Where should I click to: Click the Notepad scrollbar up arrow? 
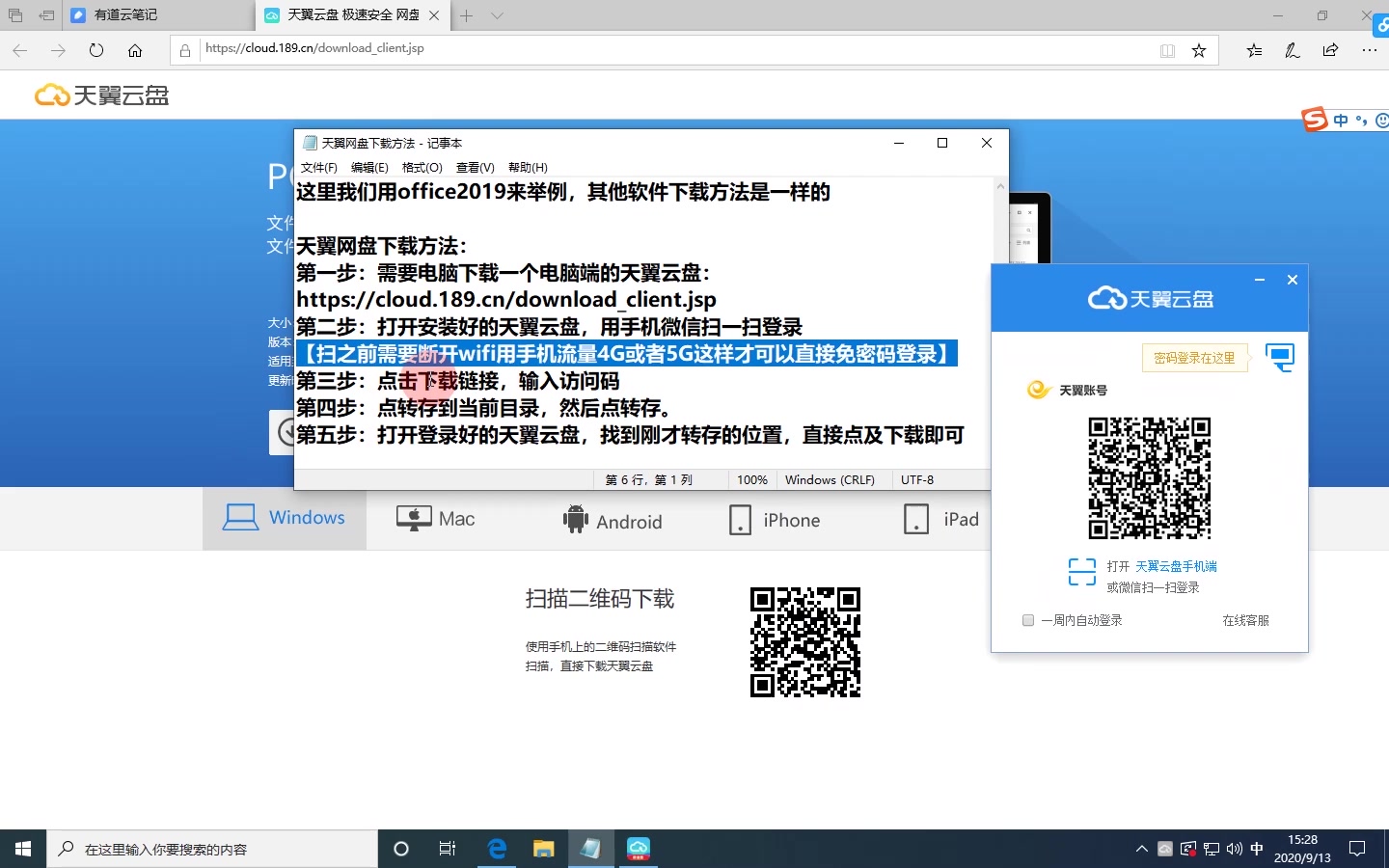[x=999, y=186]
